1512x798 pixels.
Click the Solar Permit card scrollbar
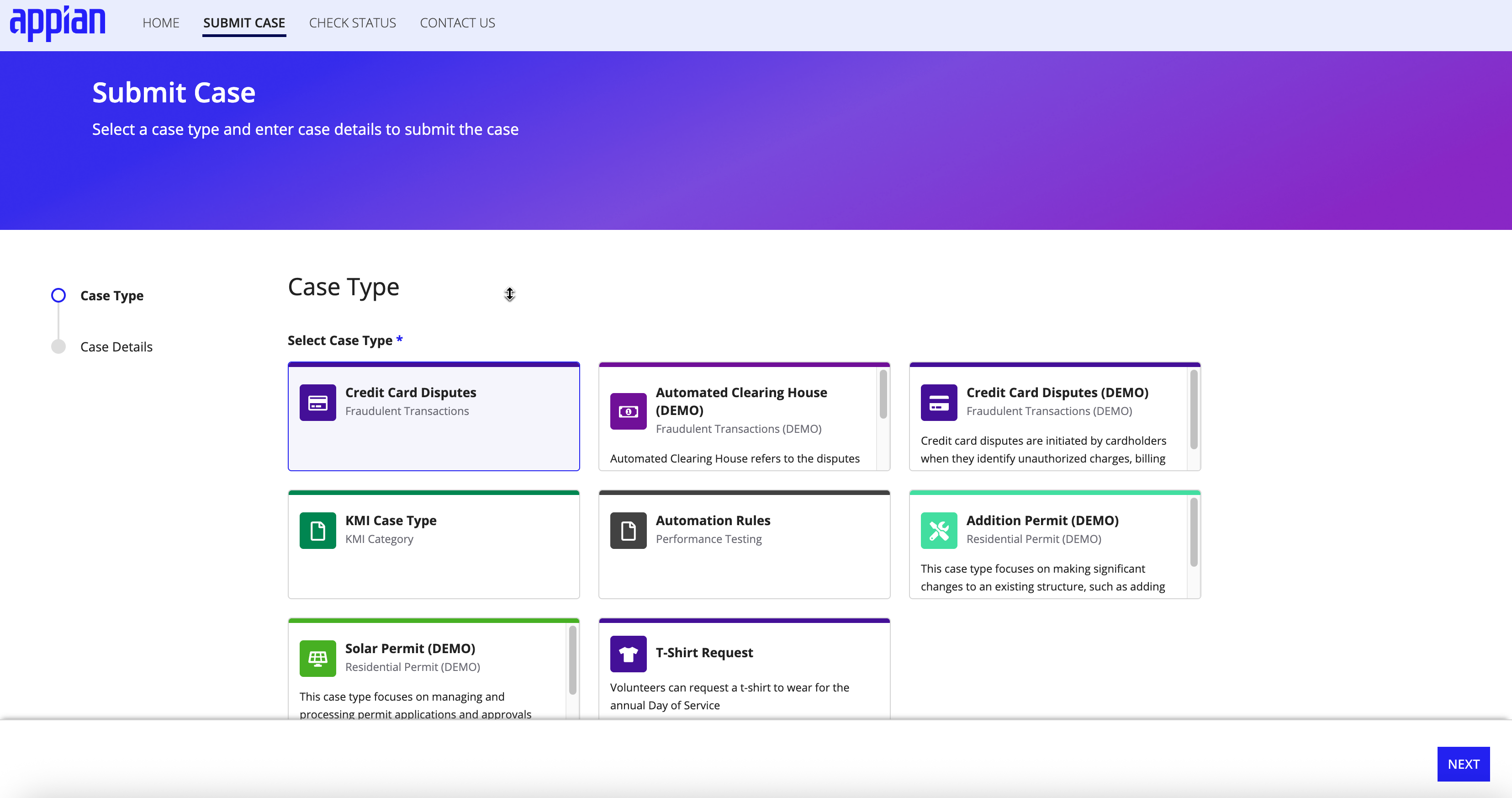572,660
